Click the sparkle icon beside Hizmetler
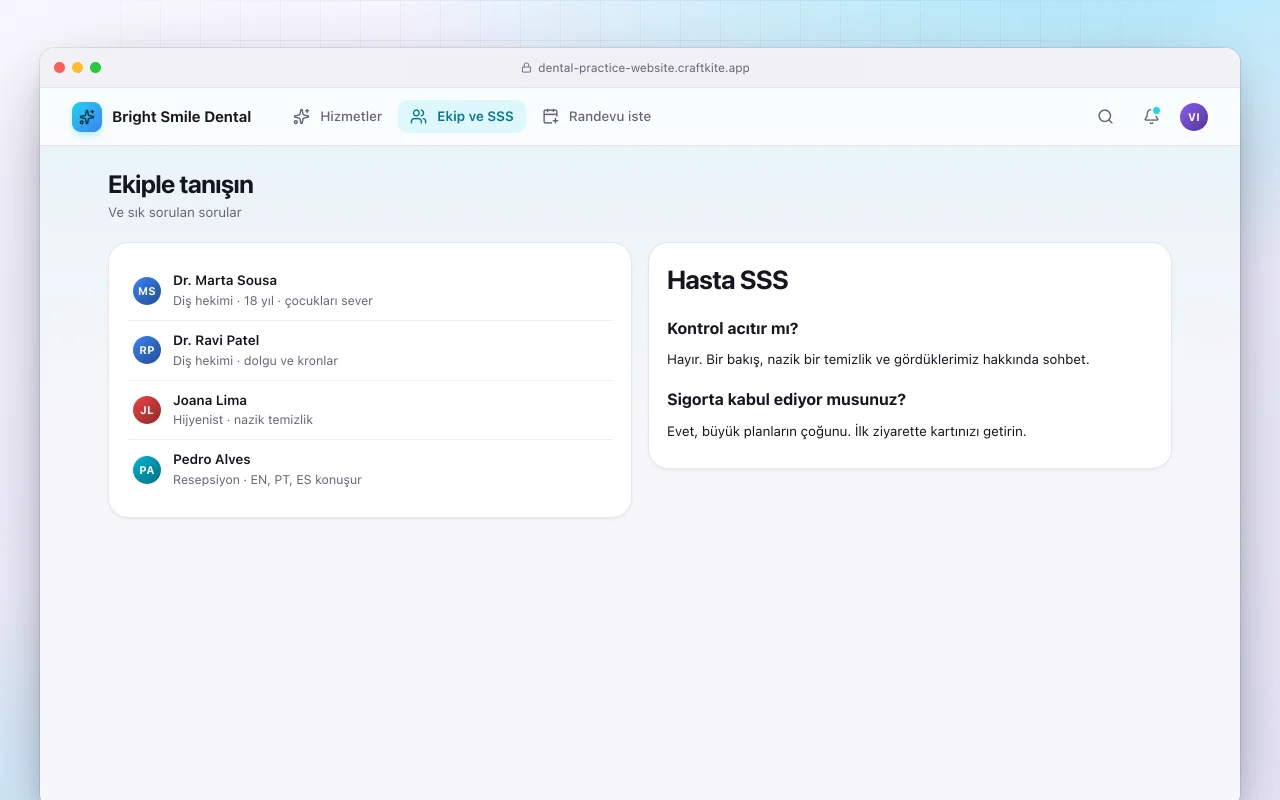This screenshot has width=1280, height=800. pyautogui.click(x=301, y=117)
